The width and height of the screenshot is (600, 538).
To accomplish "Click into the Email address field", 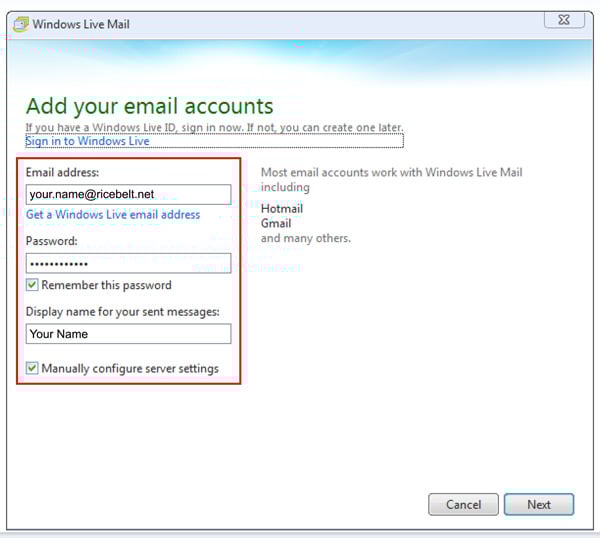I will (x=128, y=194).
